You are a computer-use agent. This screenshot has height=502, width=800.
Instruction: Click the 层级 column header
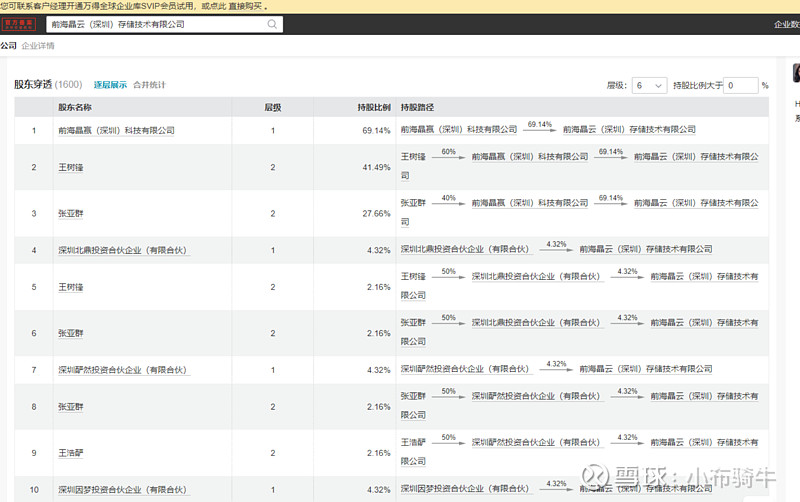272,107
